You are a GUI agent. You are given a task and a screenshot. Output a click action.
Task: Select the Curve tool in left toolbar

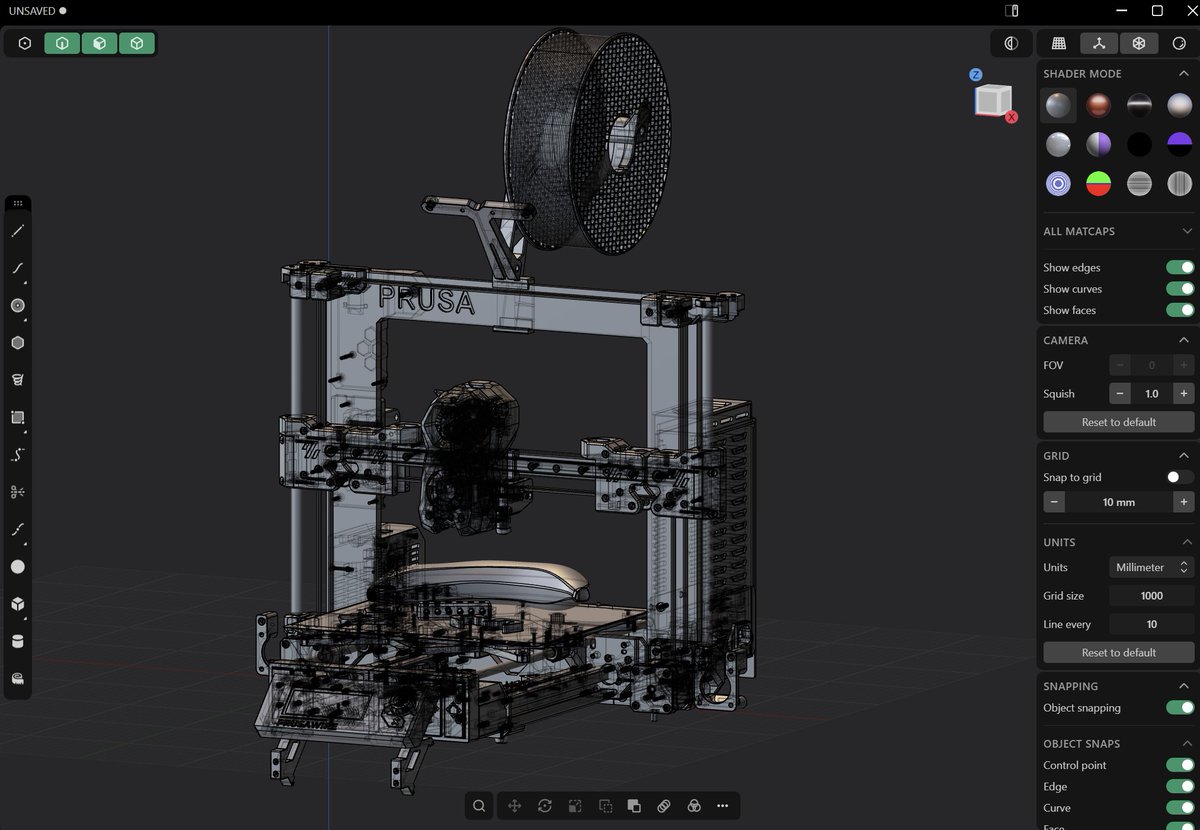(18, 268)
